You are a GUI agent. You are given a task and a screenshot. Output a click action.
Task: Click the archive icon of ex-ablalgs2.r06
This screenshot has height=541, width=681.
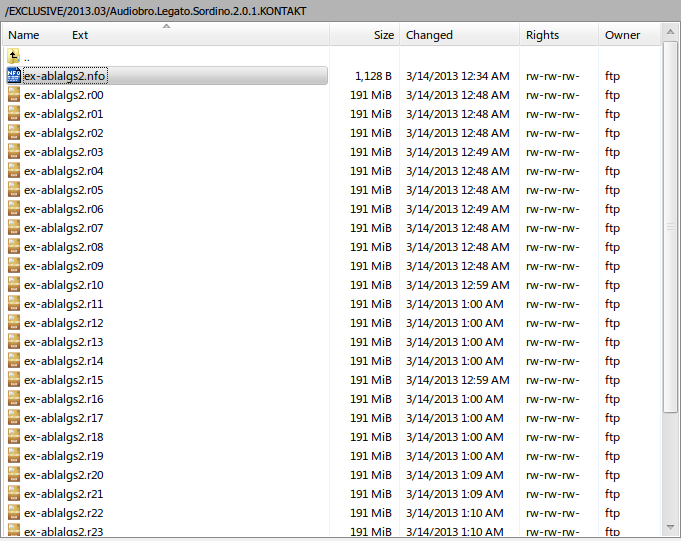click(13, 209)
